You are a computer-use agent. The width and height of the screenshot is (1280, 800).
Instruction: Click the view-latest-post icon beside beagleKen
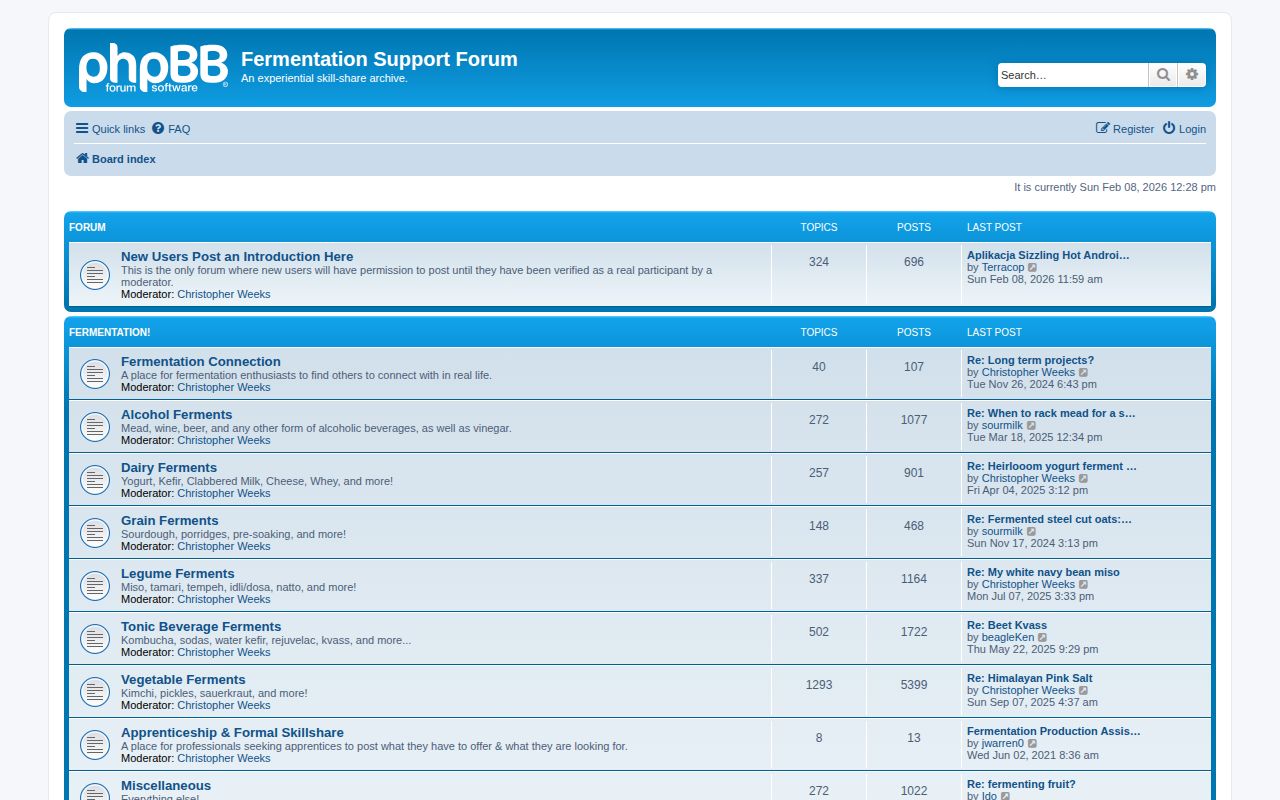pos(1043,637)
